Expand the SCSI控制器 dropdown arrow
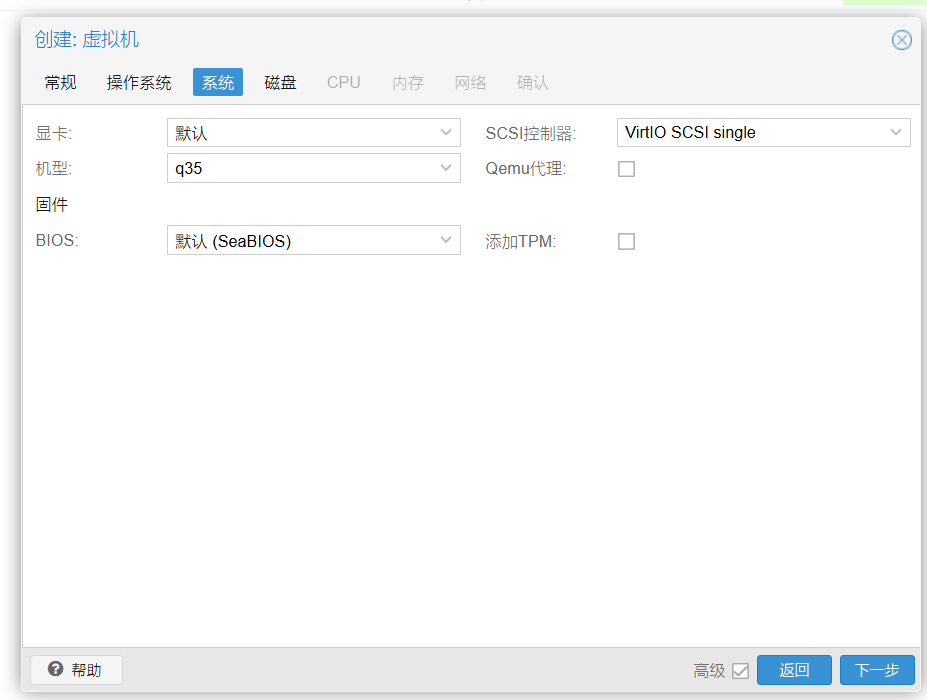Viewport: 927px width, 700px height. (896, 132)
